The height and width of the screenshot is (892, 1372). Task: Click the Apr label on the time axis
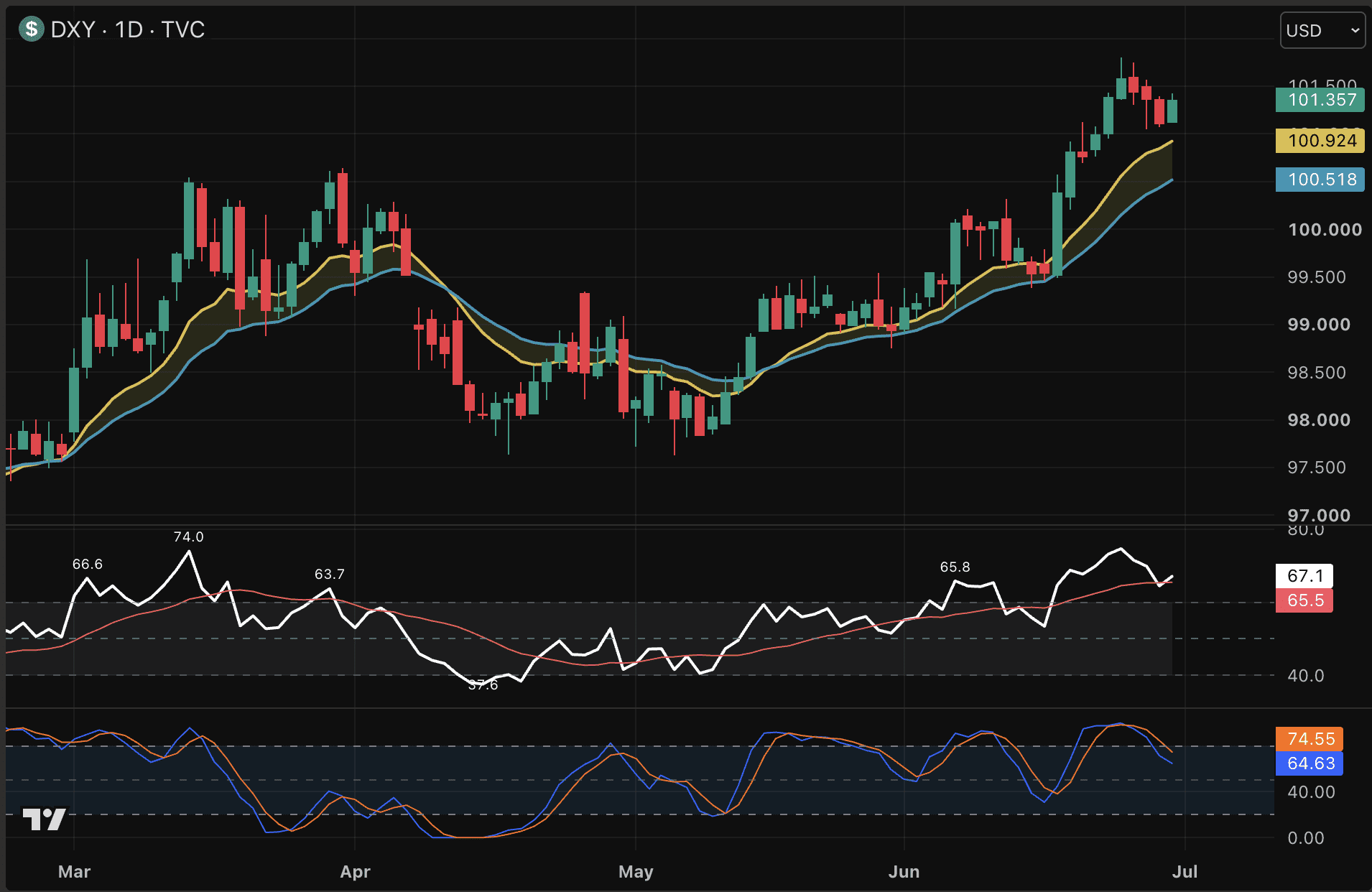tap(355, 872)
